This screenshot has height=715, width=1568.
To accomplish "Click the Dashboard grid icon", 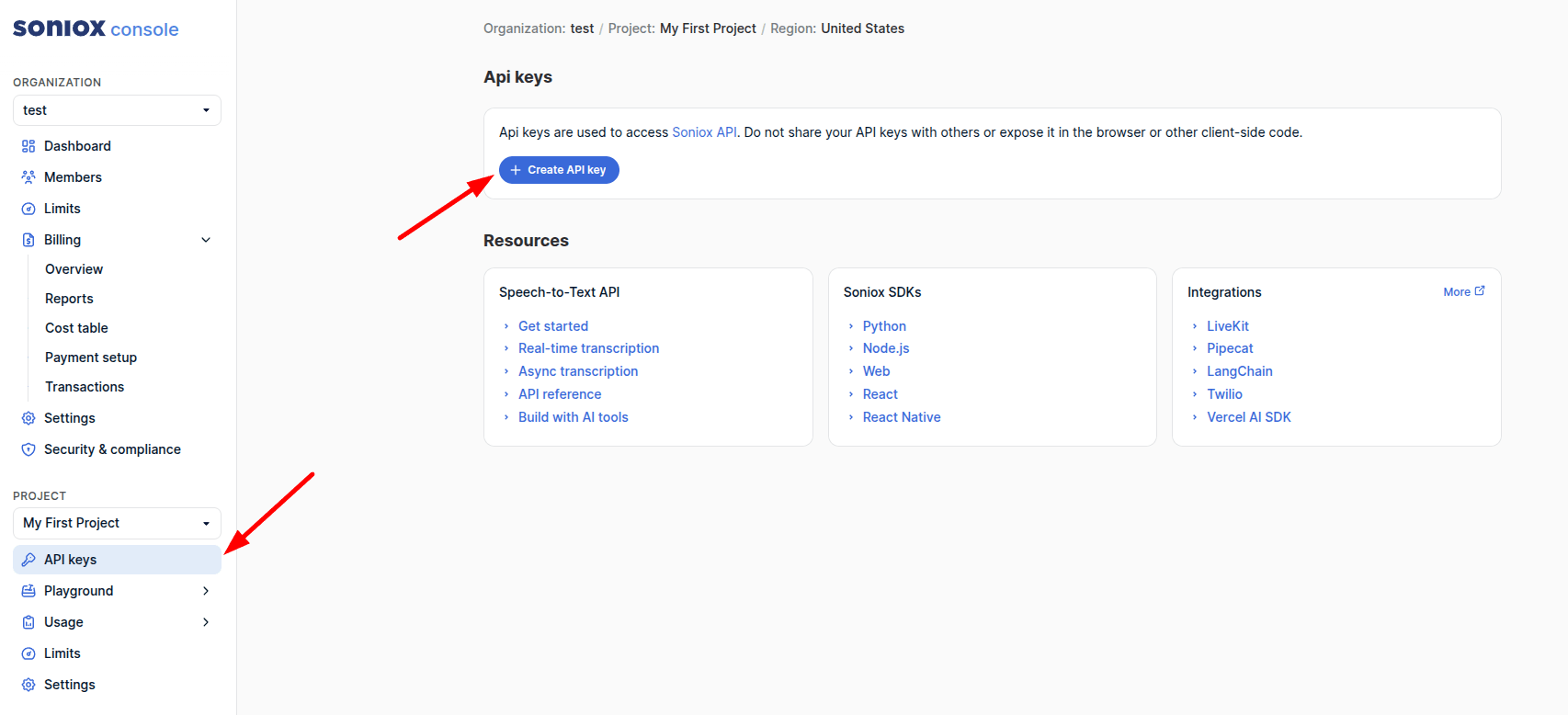I will 28,146.
